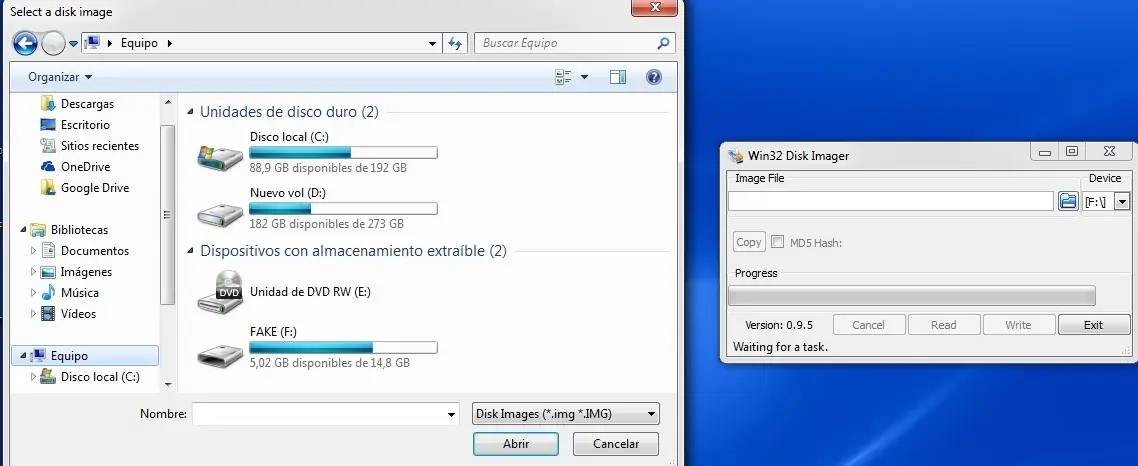Click the greyed Forward navigation circle
The image size is (1138, 466).
pos(53,44)
